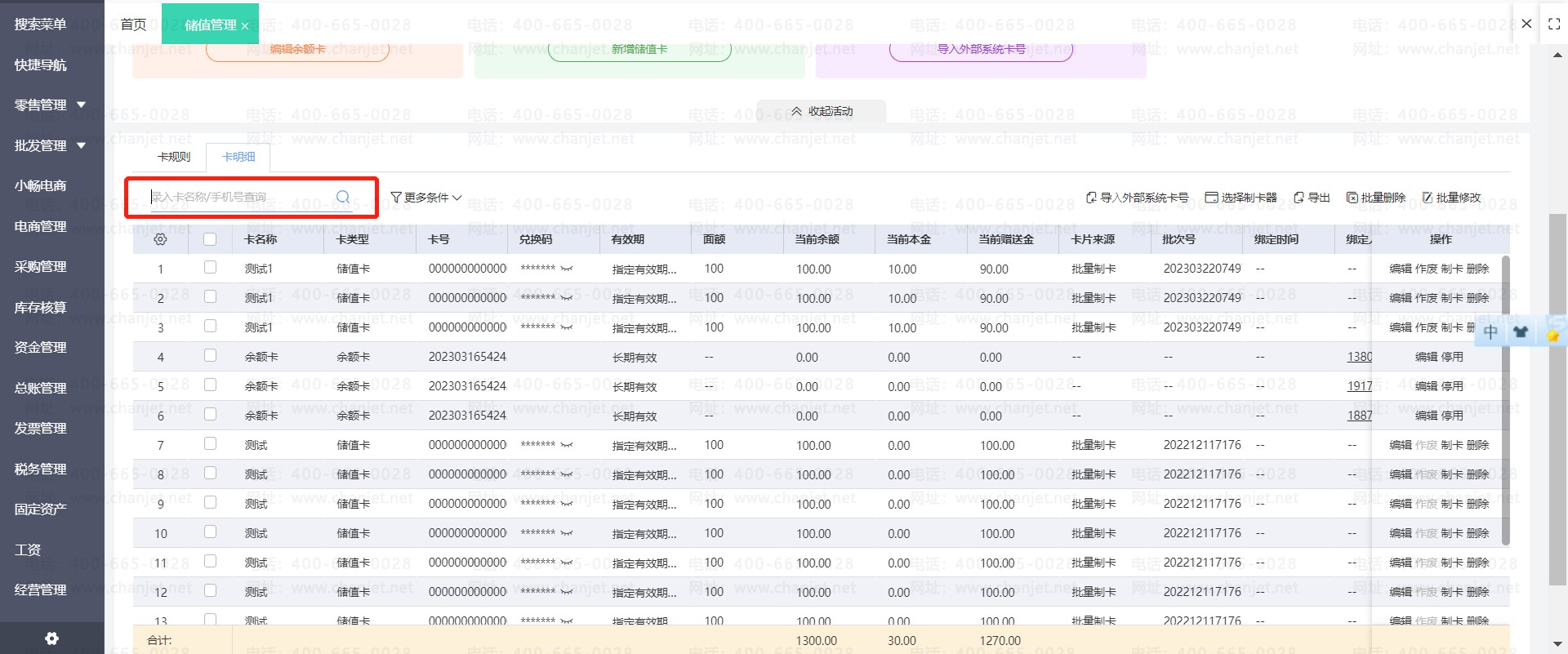Toggle the select-all checkbox in table header
1568x654 pixels.
click(x=210, y=239)
